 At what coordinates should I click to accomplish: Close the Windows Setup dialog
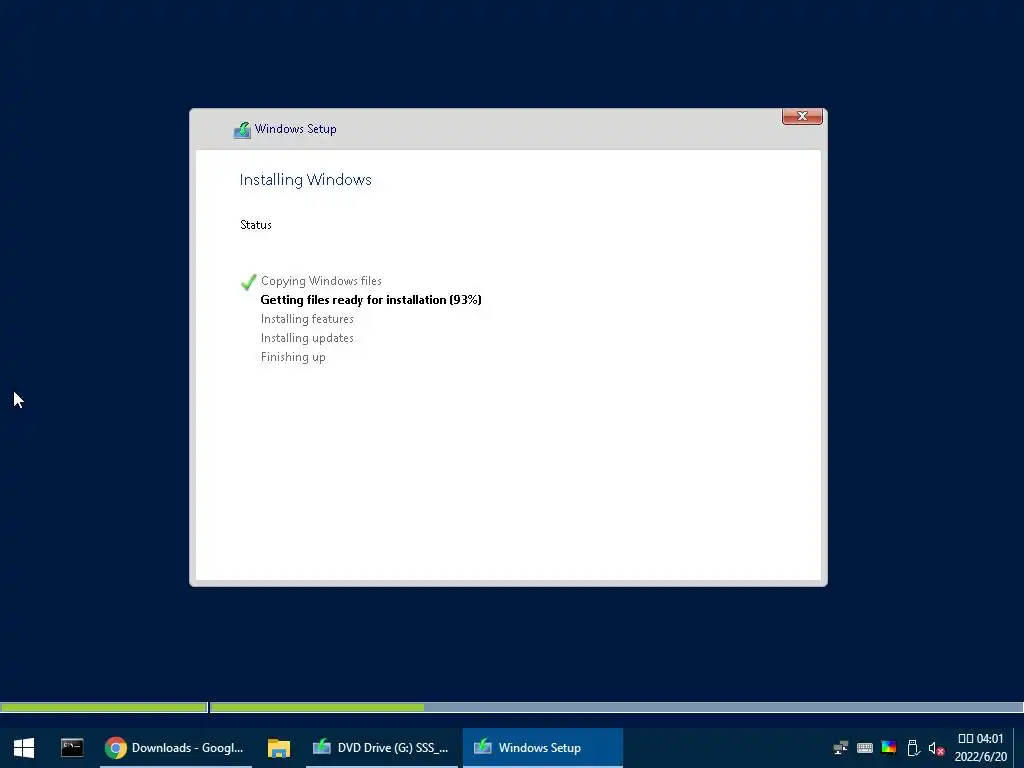tap(802, 116)
